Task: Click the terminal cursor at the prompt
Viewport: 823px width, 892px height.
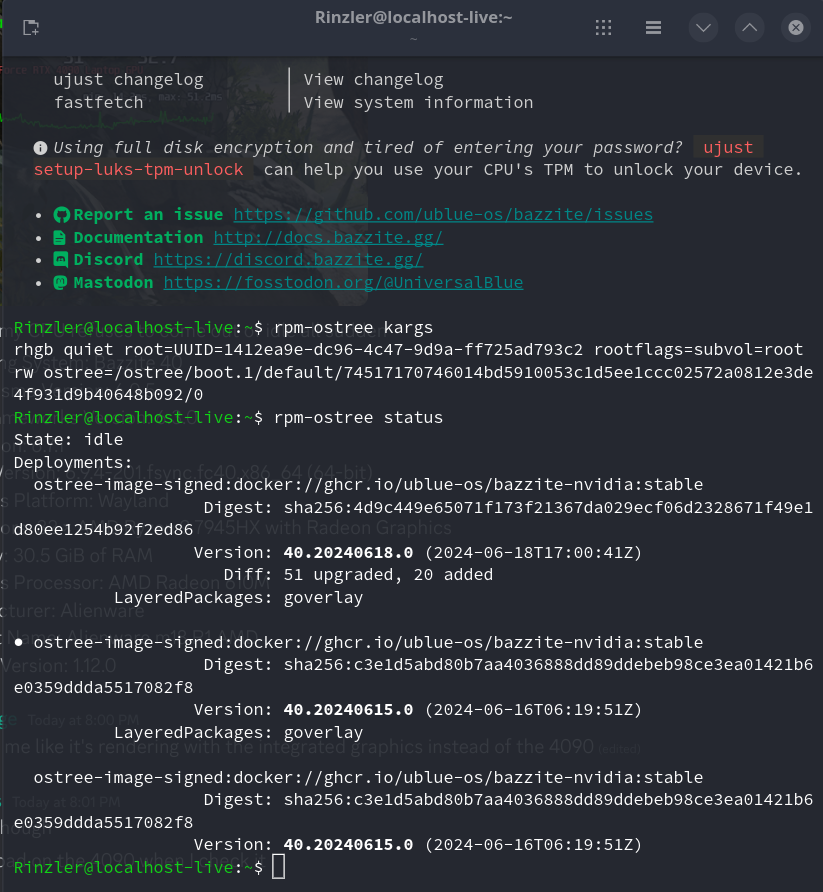Action: [x=278, y=866]
